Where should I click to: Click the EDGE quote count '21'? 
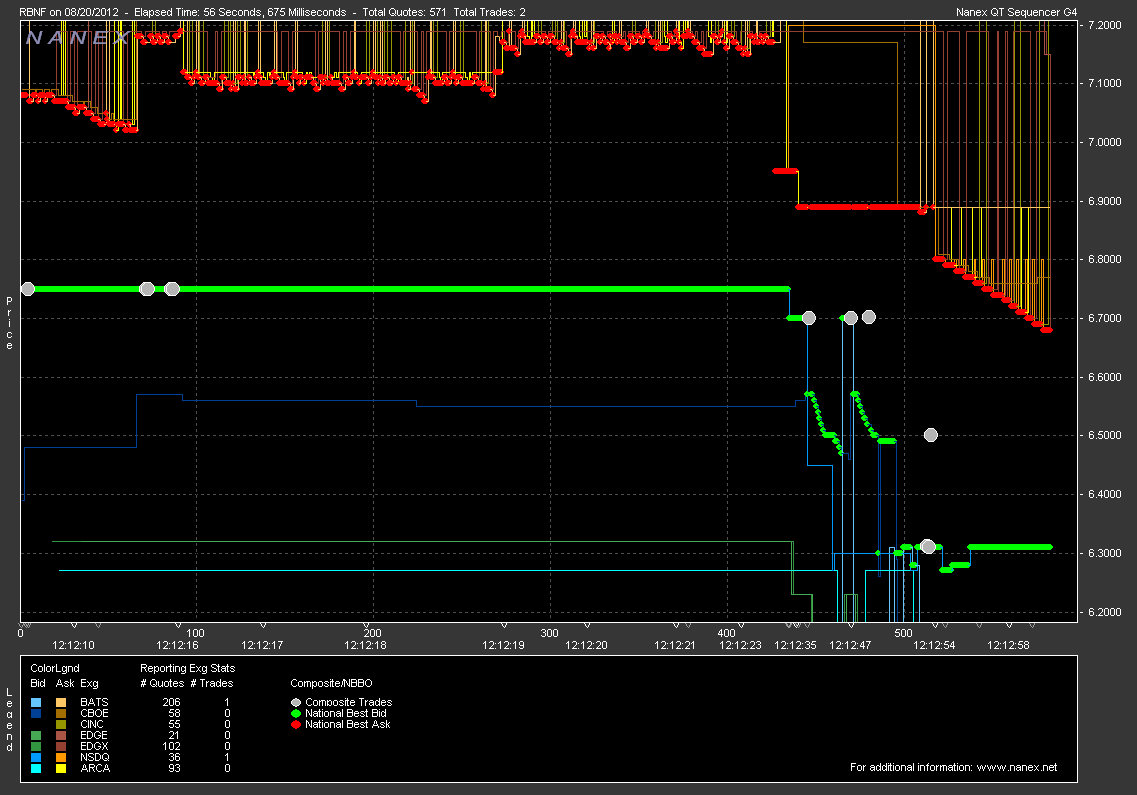pos(174,736)
